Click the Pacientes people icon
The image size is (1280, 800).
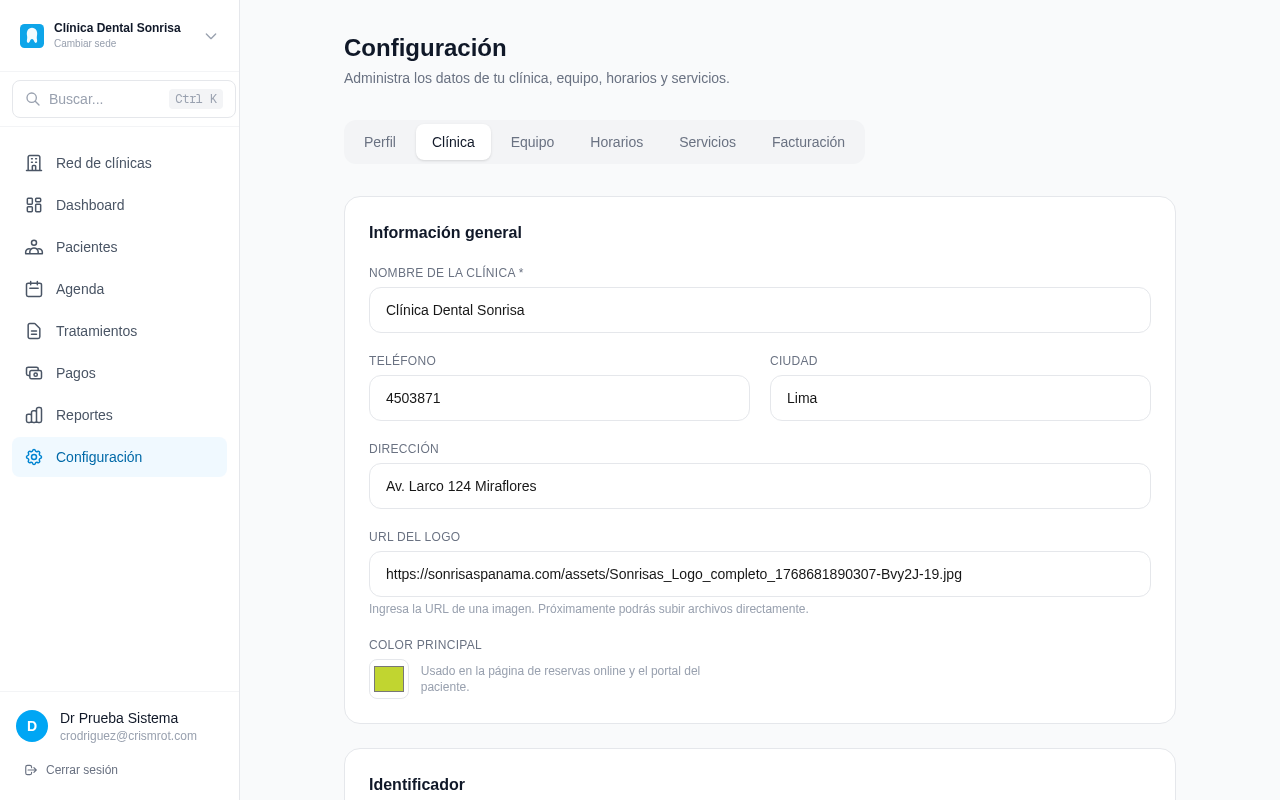pos(34,247)
